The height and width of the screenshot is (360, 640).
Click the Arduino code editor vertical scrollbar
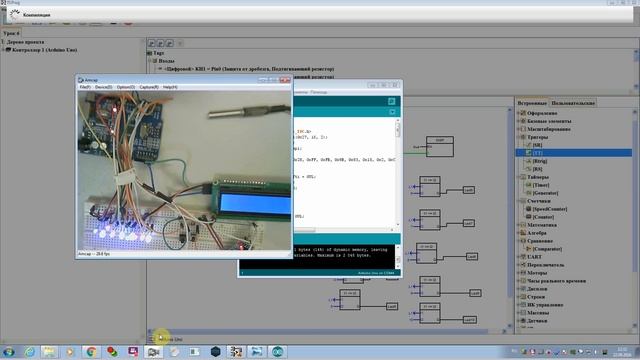(398, 174)
